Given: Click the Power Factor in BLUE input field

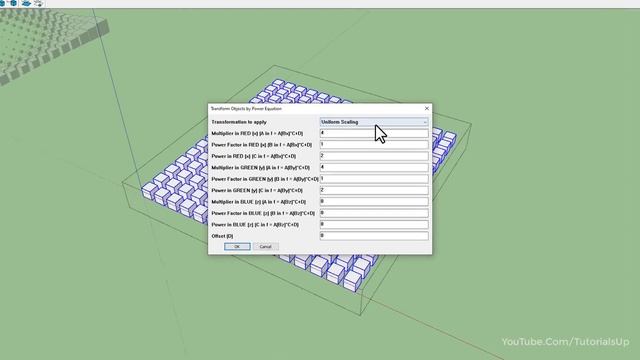Looking at the screenshot, I should [374, 213].
